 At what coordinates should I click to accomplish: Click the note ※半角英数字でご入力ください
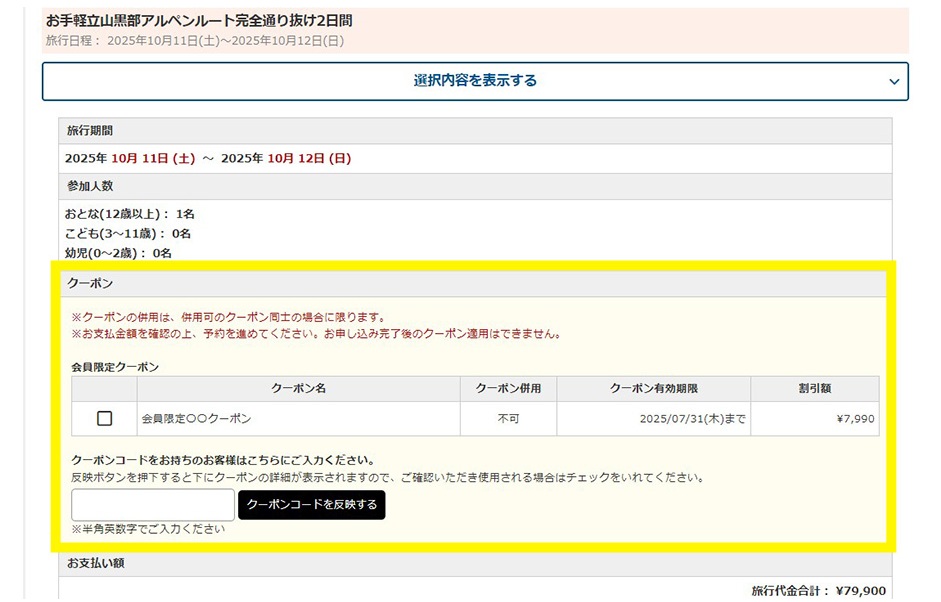pyautogui.click(x=148, y=529)
